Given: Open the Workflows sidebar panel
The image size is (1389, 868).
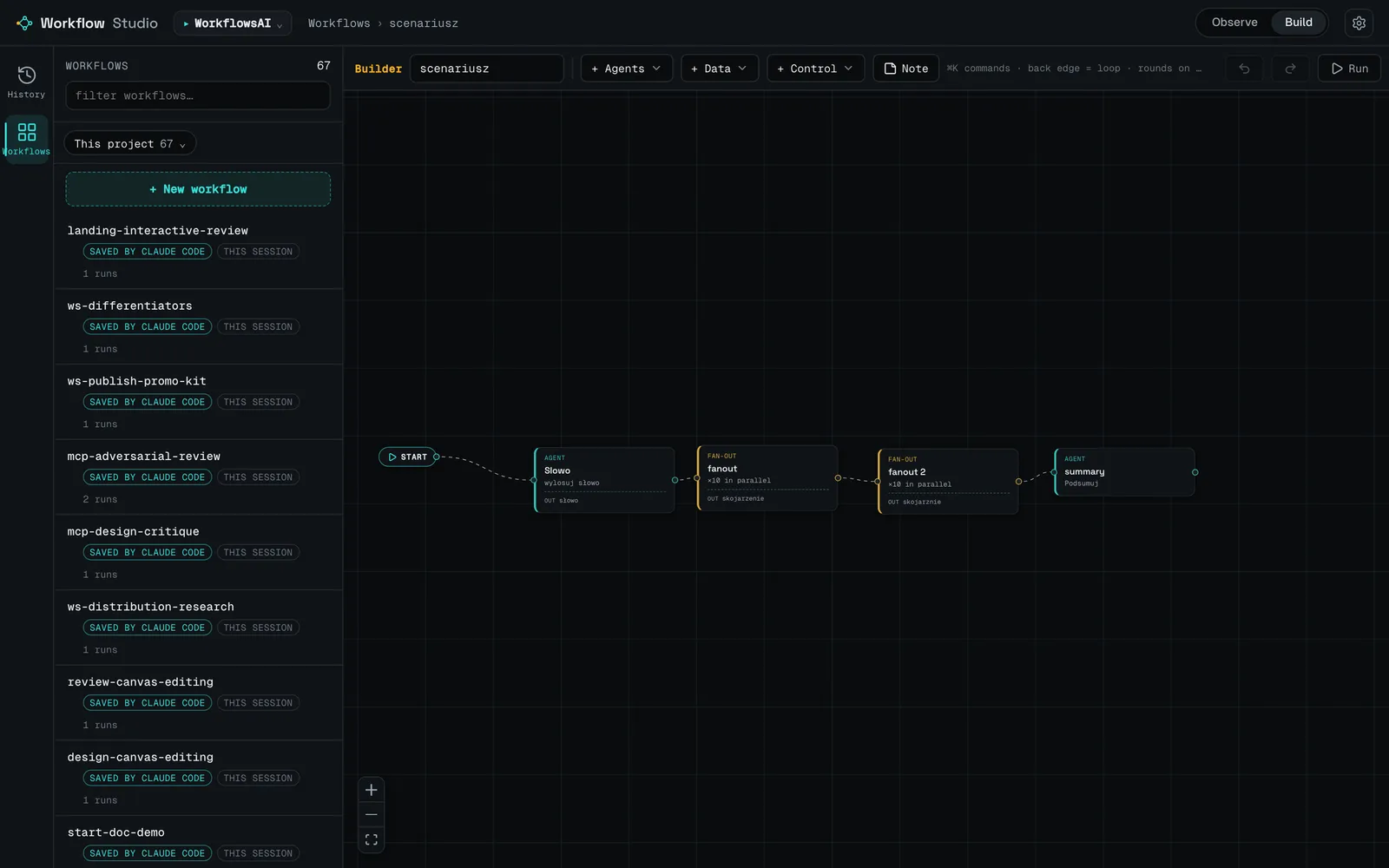Looking at the screenshot, I should point(26,139).
